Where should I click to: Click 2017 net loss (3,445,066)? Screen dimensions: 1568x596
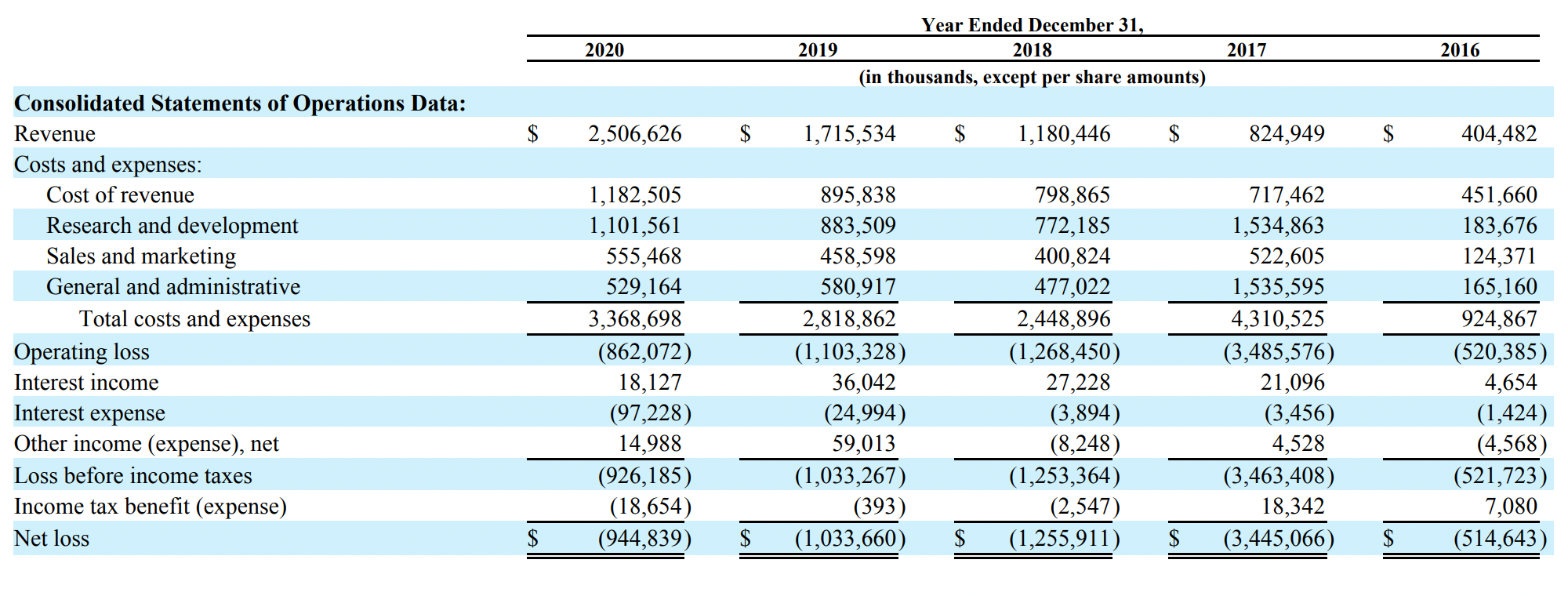(x=1279, y=539)
